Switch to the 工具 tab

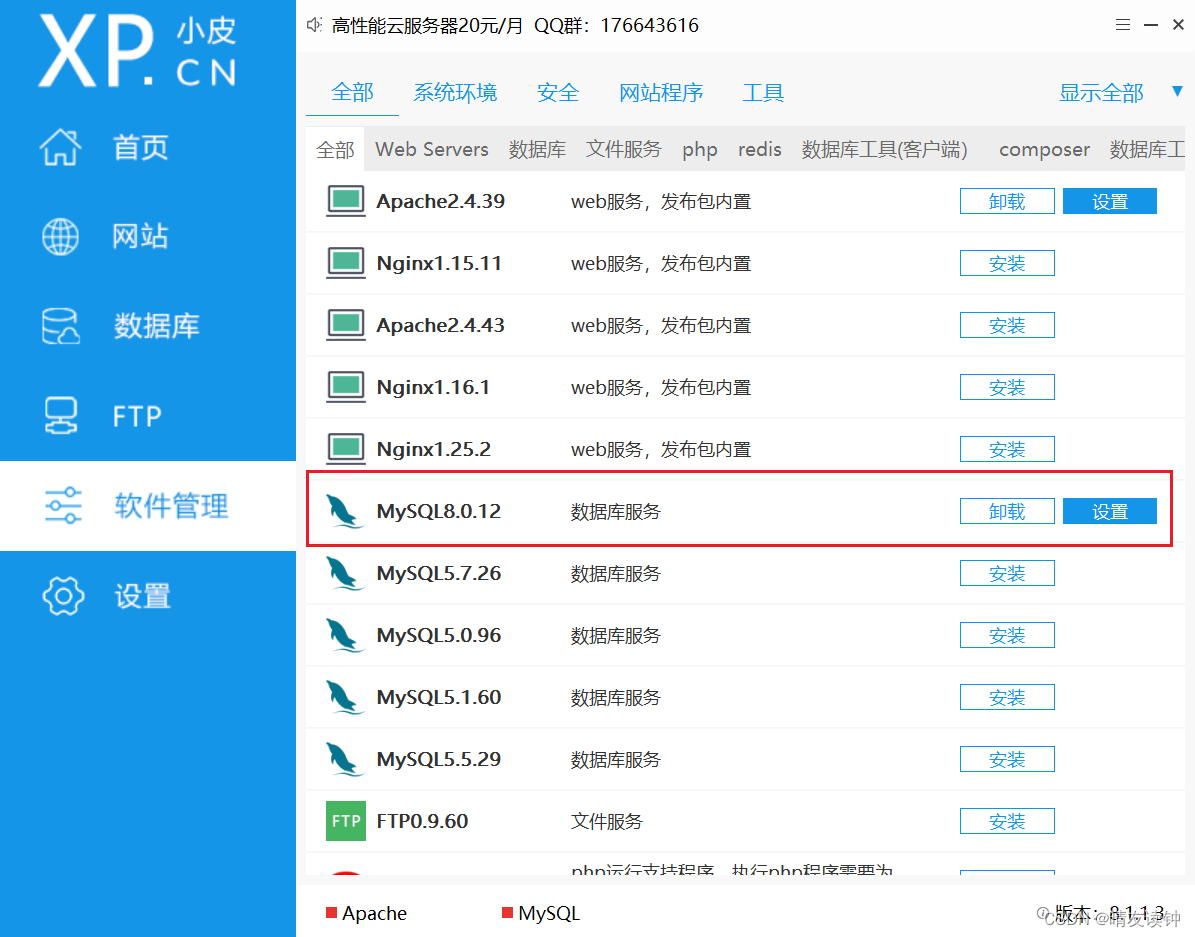tap(763, 93)
